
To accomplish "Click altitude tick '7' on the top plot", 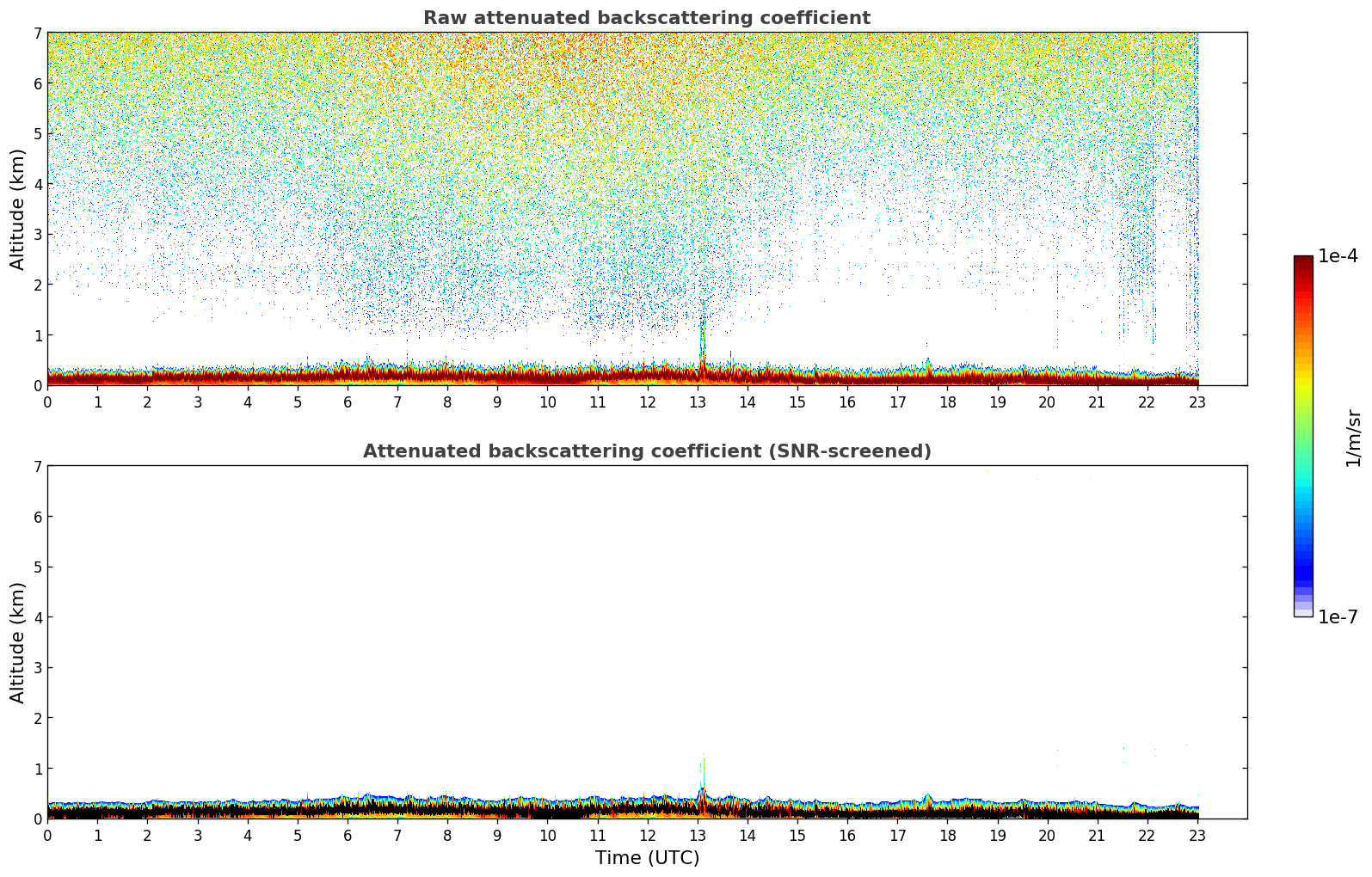I will tap(37, 33).
